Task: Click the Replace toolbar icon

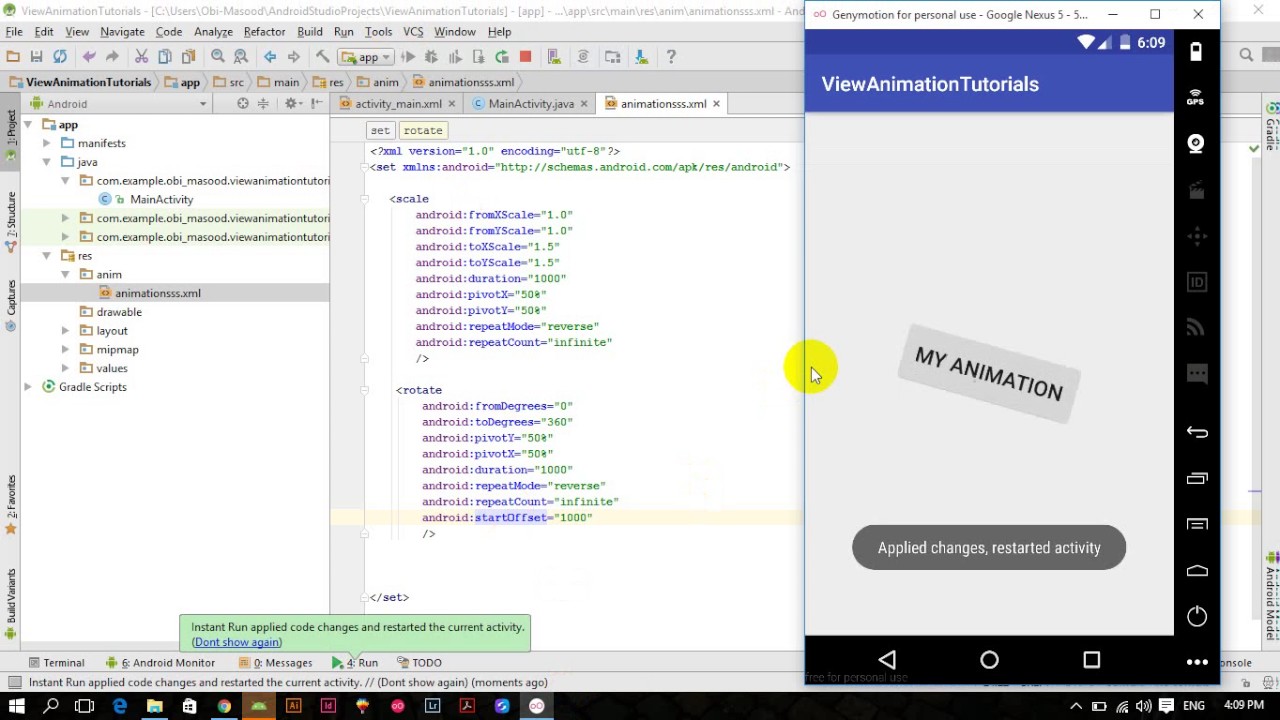Action: pos(241,57)
